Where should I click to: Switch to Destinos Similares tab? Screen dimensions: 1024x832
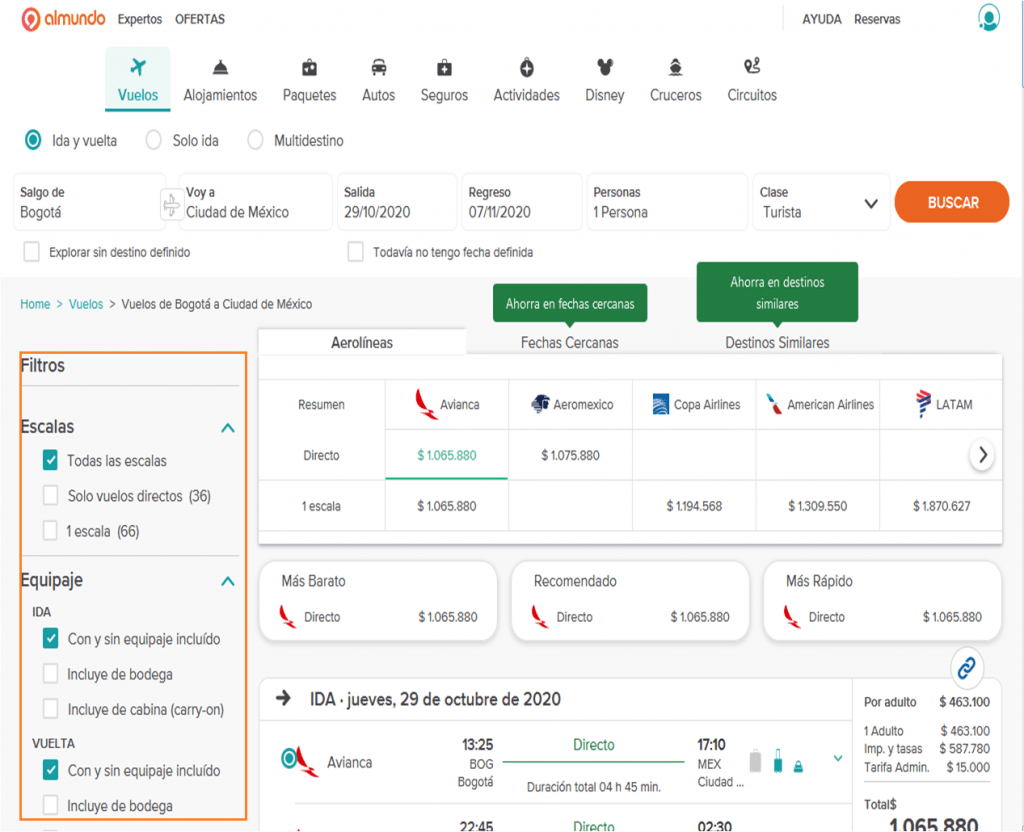pos(777,342)
